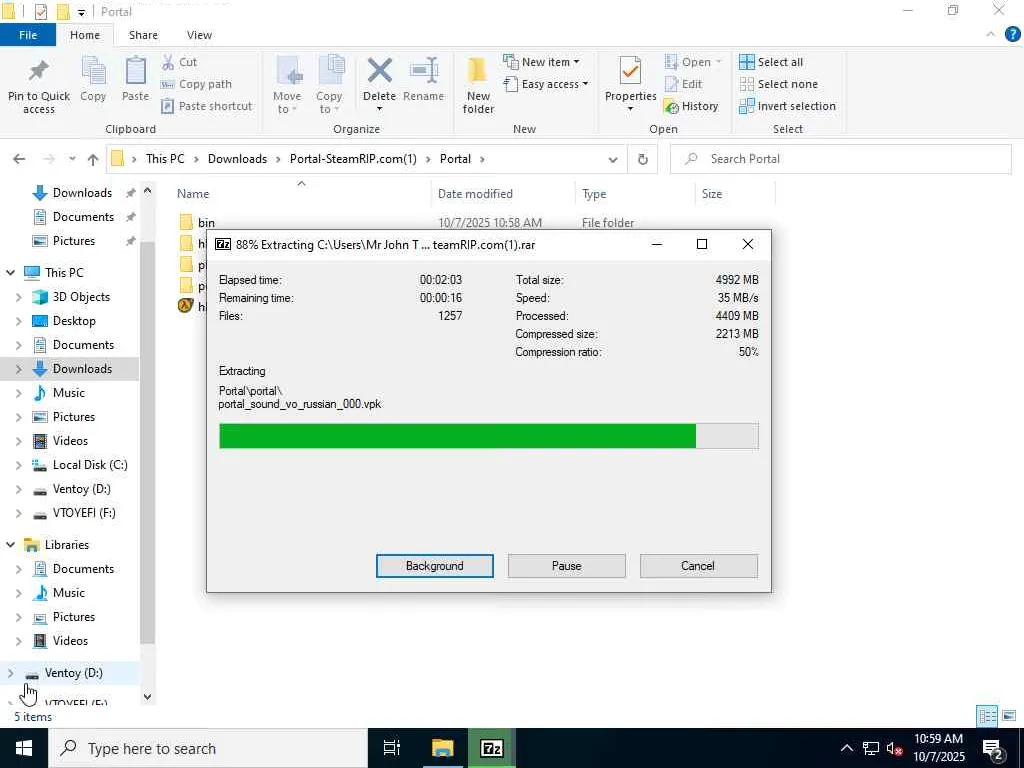Open Task View from taskbar

click(x=392, y=748)
